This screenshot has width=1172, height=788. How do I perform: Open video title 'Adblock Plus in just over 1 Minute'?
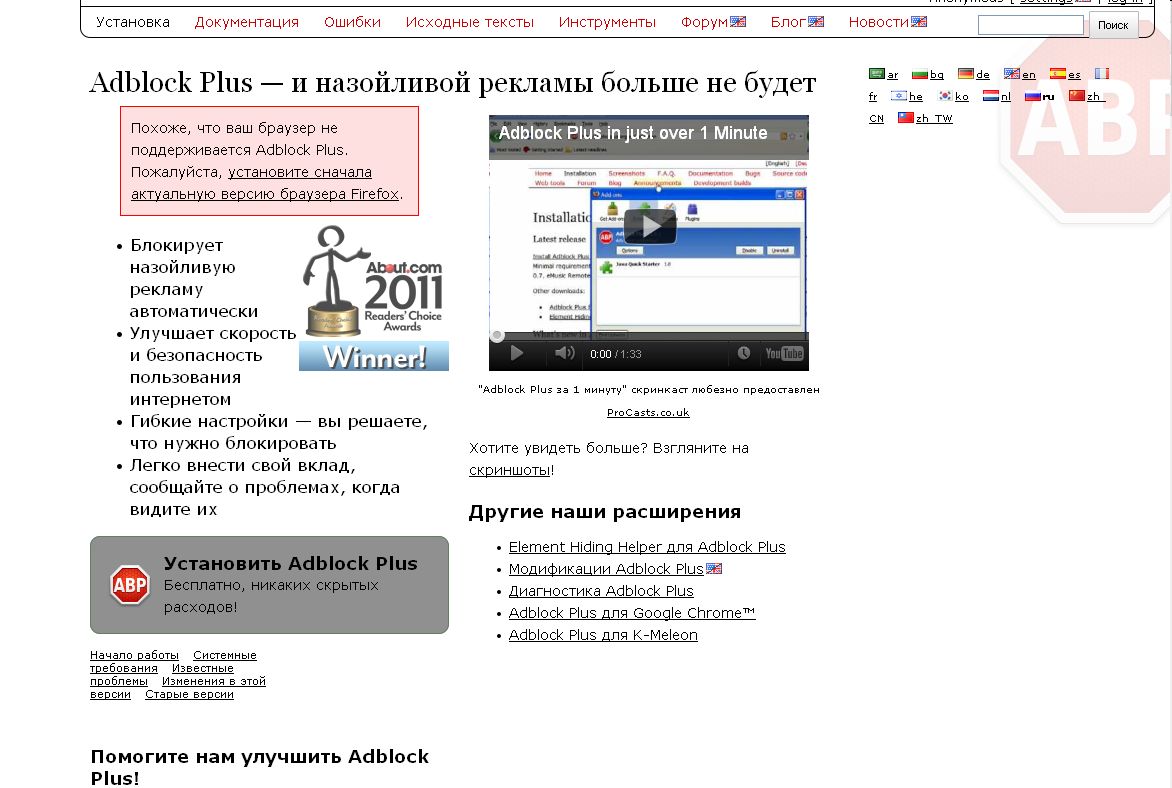632,133
